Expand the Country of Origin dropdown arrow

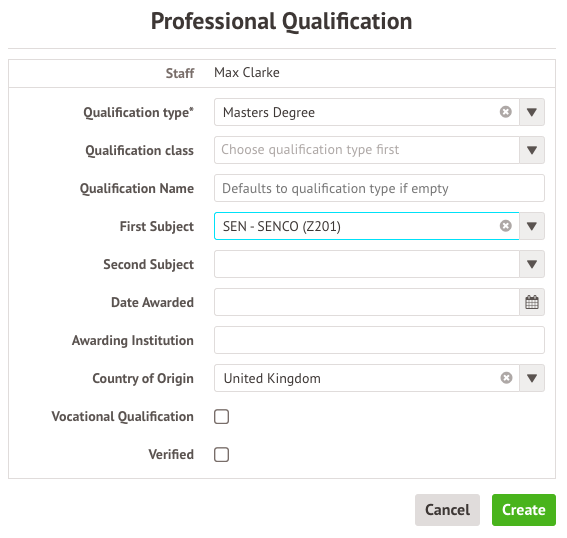pos(532,378)
